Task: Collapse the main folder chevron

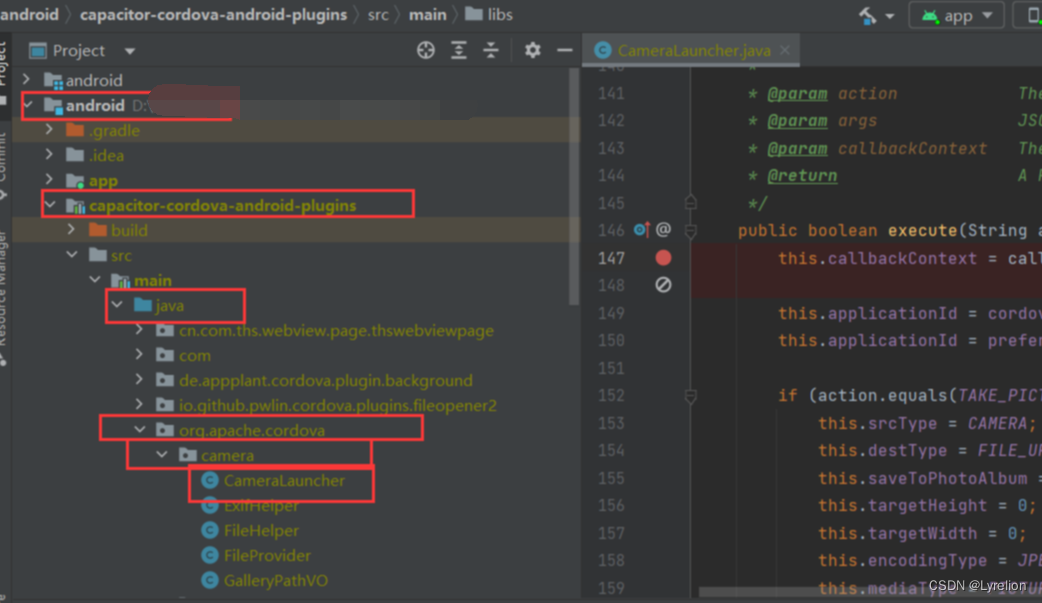Action: pyautogui.click(x=95, y=280)
